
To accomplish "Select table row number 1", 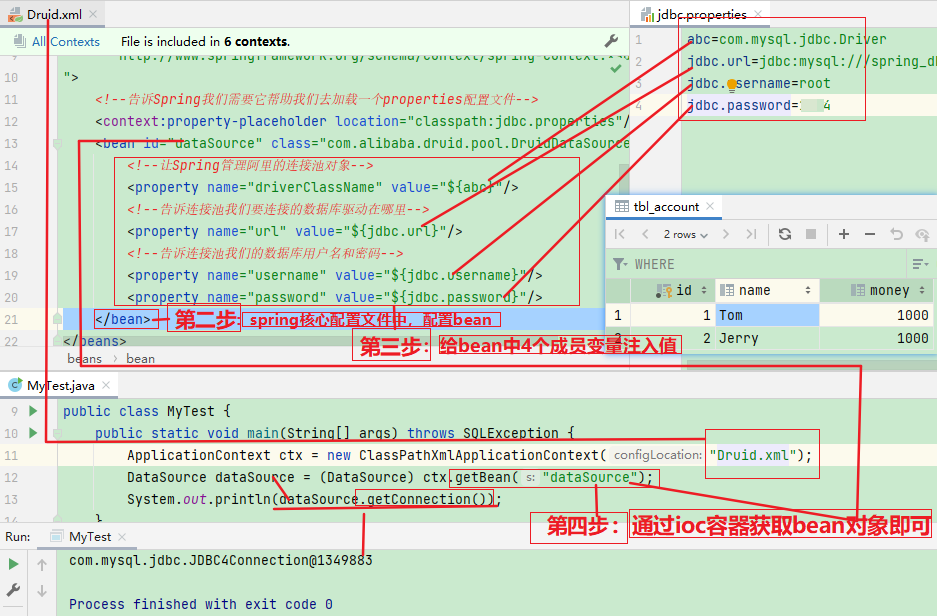I will pyautogui.click(x=618, y=315).
